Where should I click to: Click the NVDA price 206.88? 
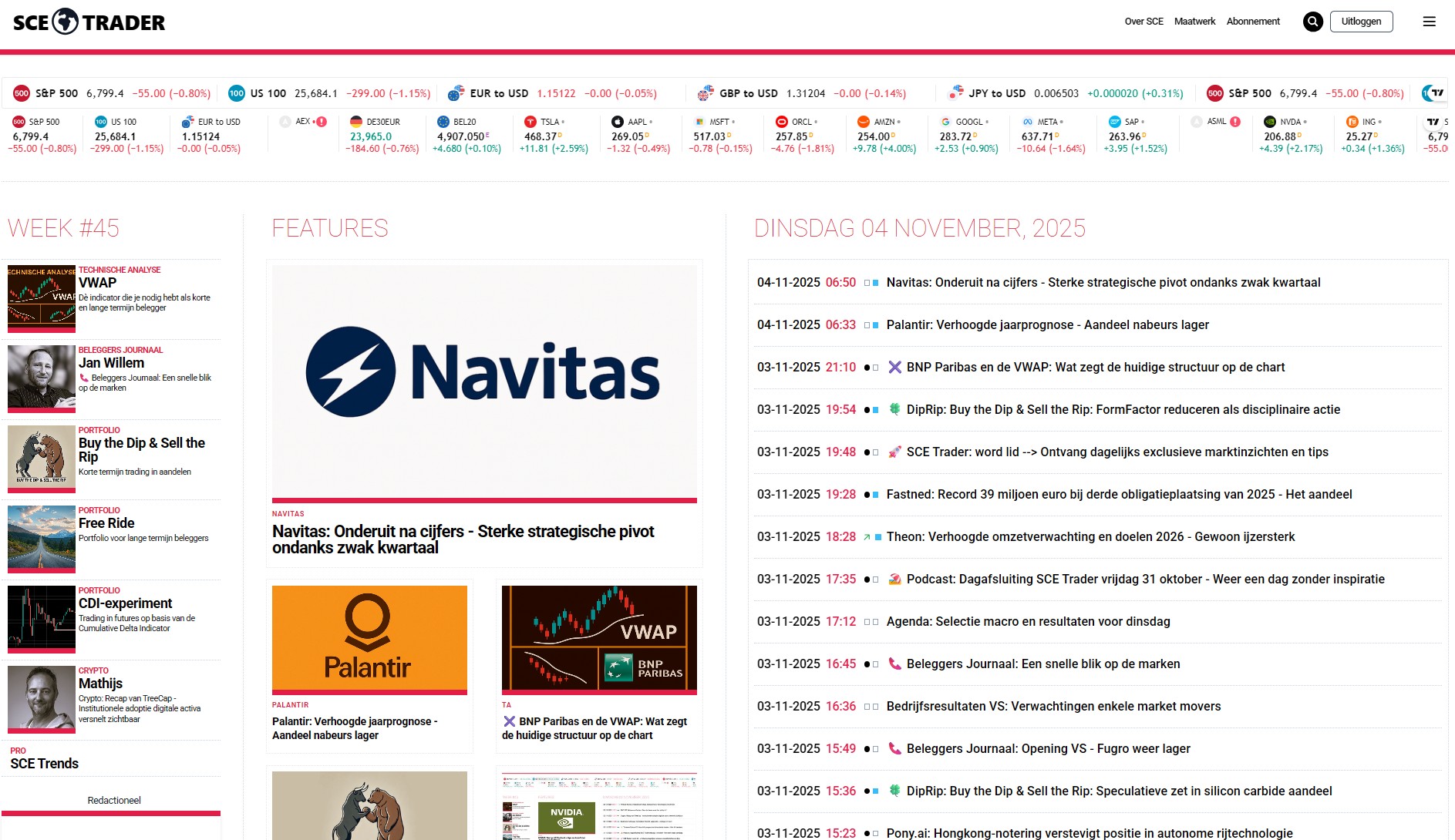point(1280,136)
